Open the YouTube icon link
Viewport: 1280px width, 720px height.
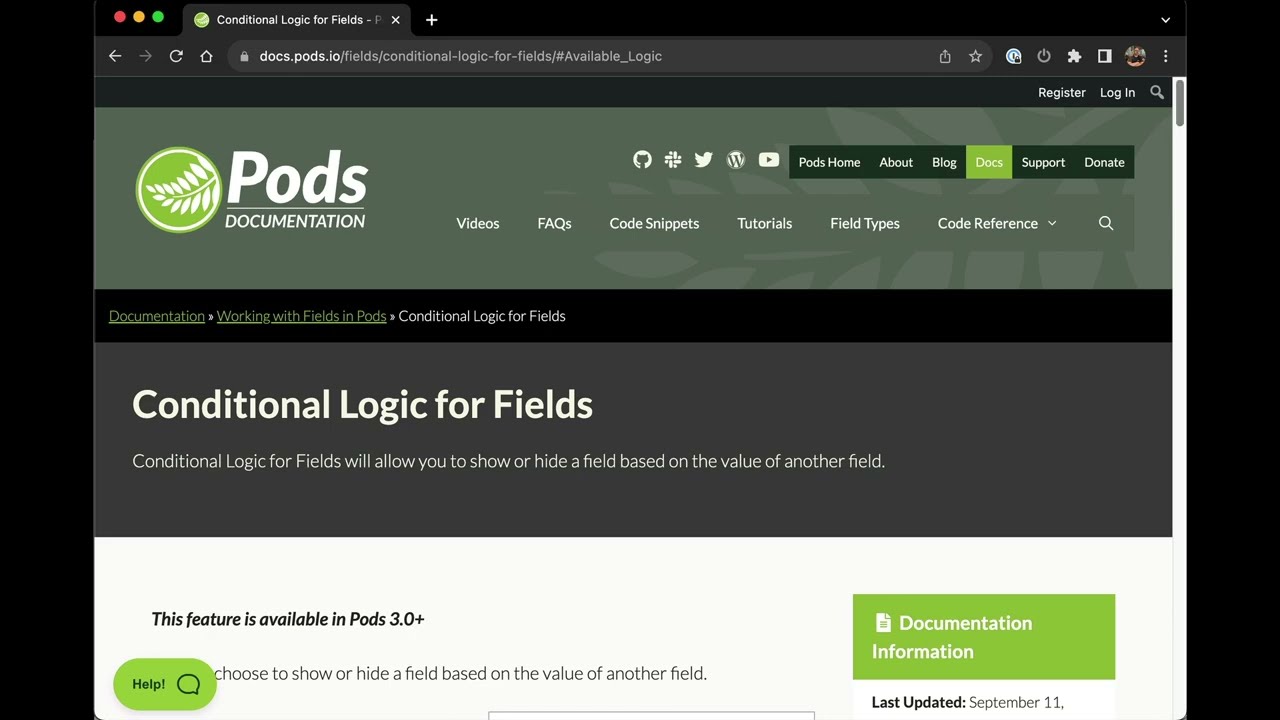(769, 160)
